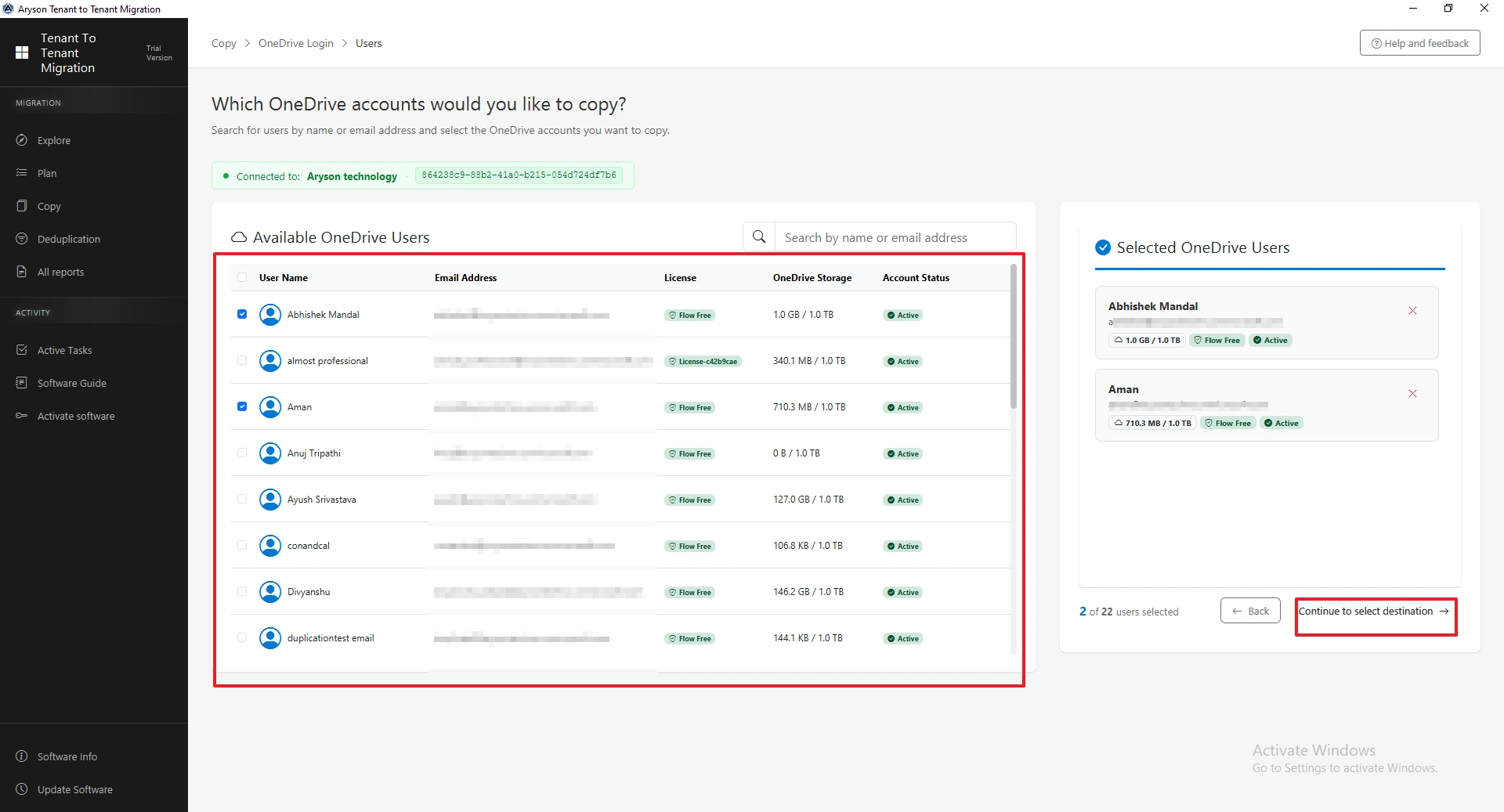
Task: Click the Account Status column header
Action: coord(916,278)
